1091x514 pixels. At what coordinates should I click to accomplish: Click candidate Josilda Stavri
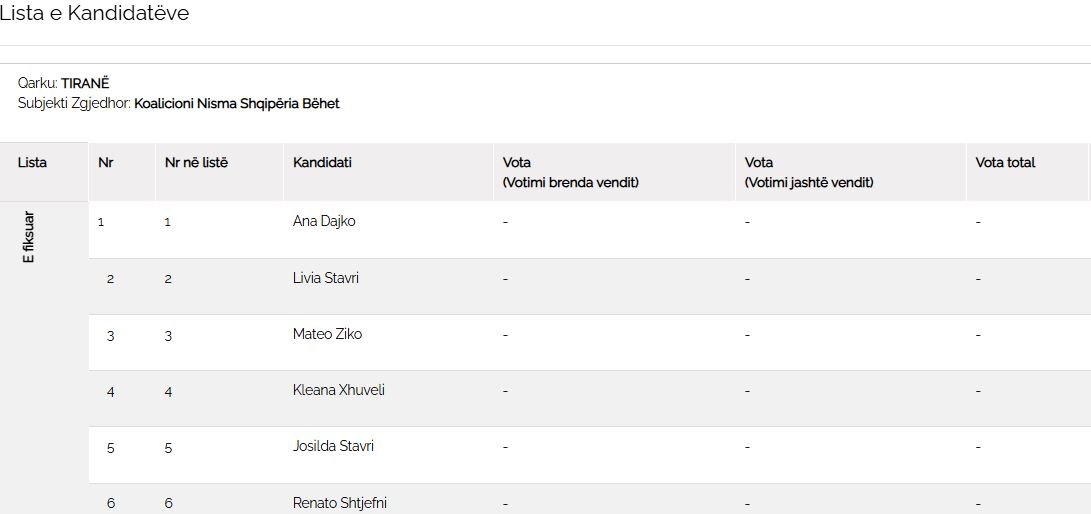pyautogui.click(x=333, y=446)
